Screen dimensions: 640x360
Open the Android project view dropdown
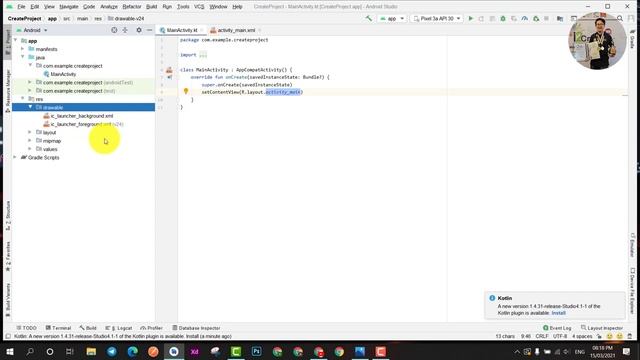32,30
